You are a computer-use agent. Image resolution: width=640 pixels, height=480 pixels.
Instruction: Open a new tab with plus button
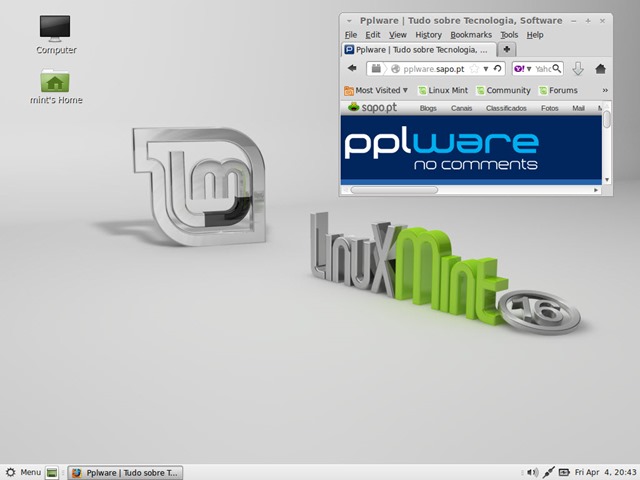click(x=507, y=49)
